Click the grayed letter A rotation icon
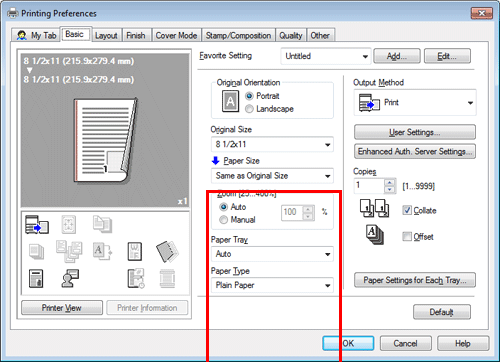 pyautogui.click(x=102, y=251)
